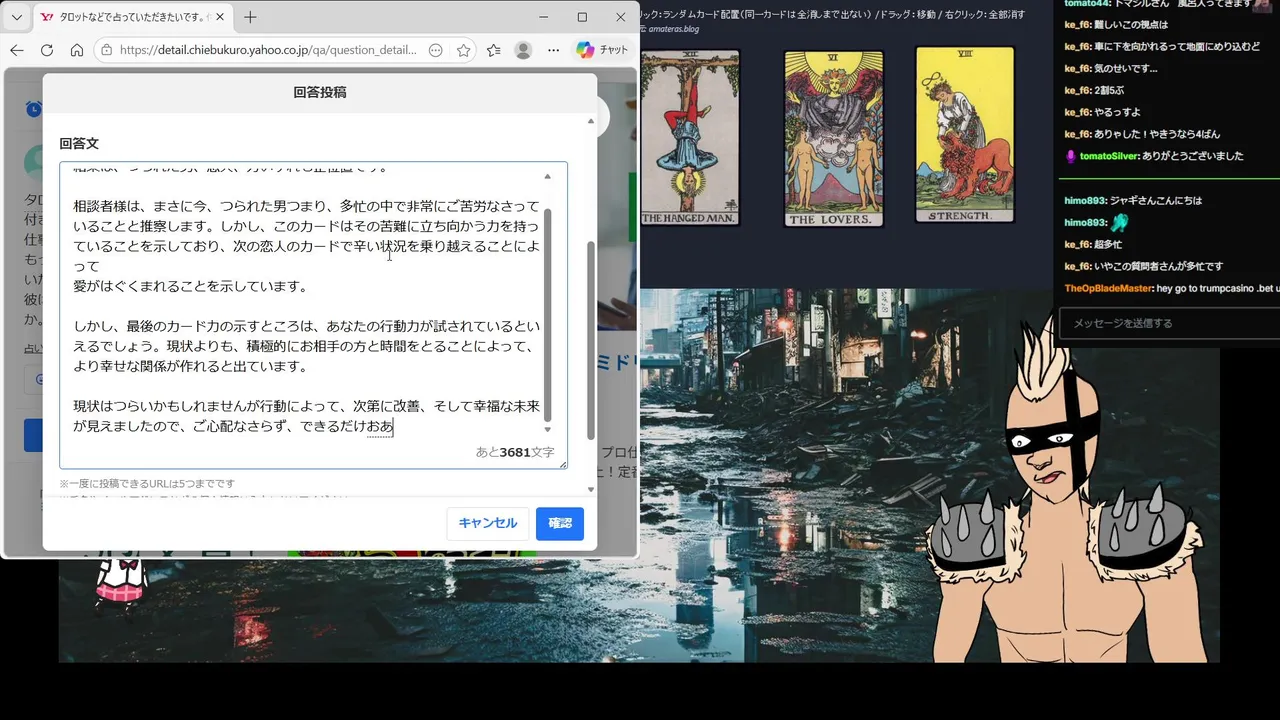The image size is (1280, 720).
Task: Select the タロットなどで占っていただきたいです tab
Action: [131, 17]
